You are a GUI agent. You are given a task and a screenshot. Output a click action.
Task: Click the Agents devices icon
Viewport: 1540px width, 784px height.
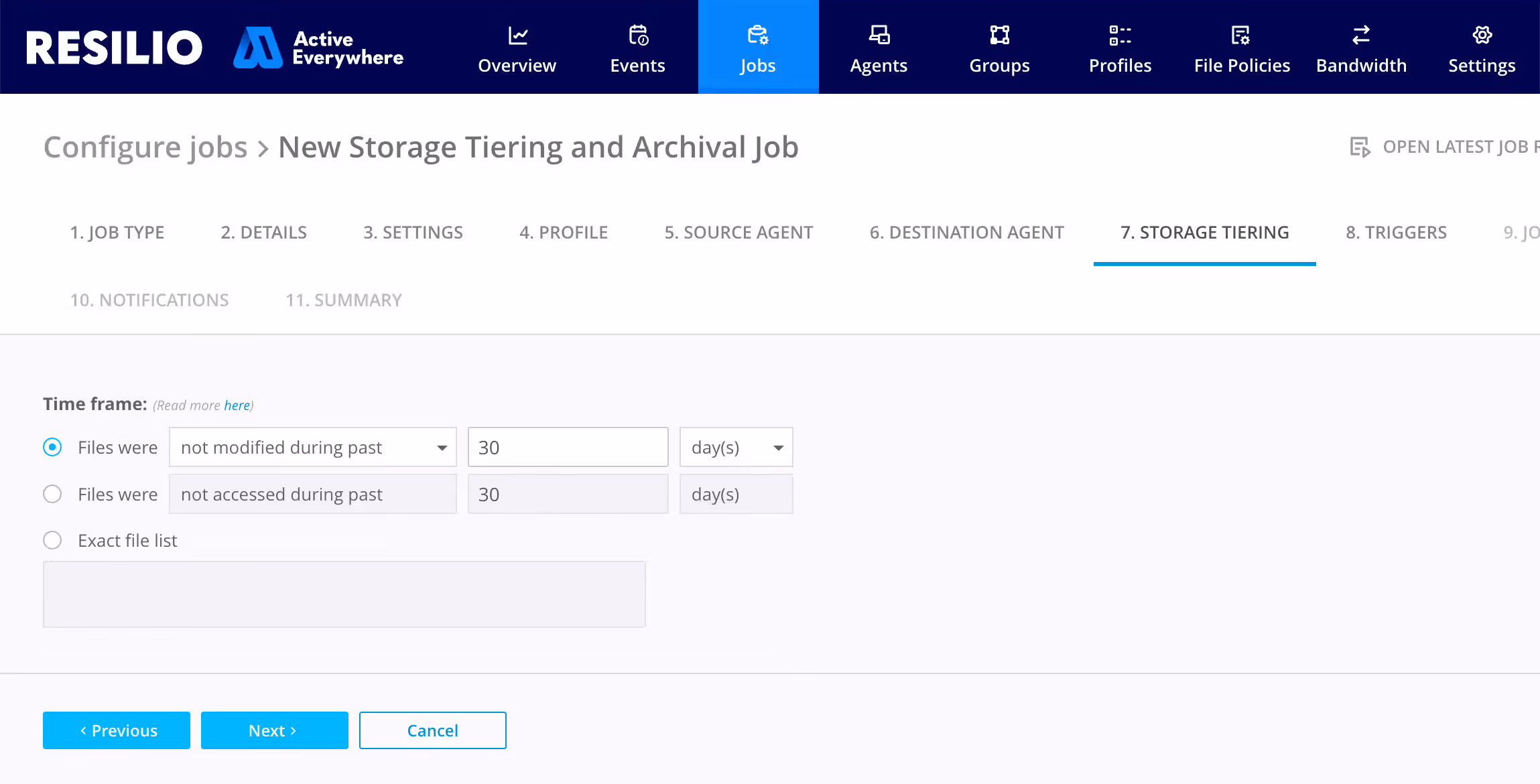click(879, 35)
